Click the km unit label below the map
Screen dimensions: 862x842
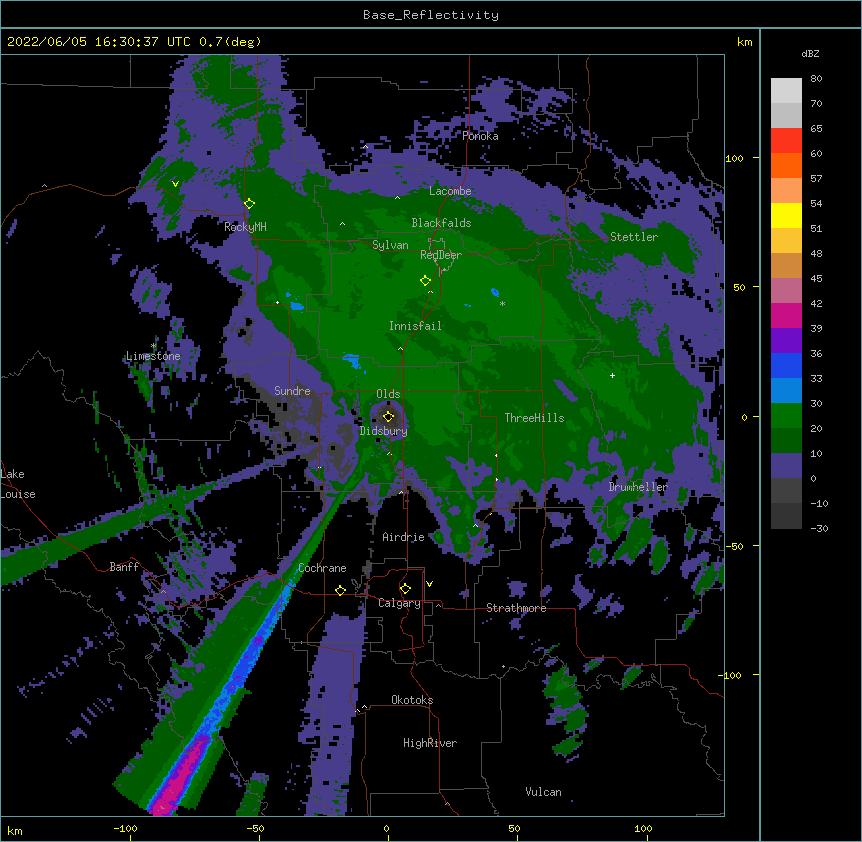point(15,830)
